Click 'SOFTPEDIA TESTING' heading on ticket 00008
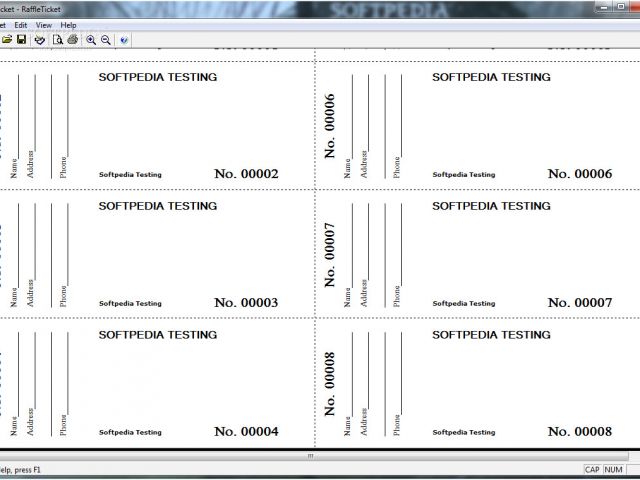 [491, 335]
